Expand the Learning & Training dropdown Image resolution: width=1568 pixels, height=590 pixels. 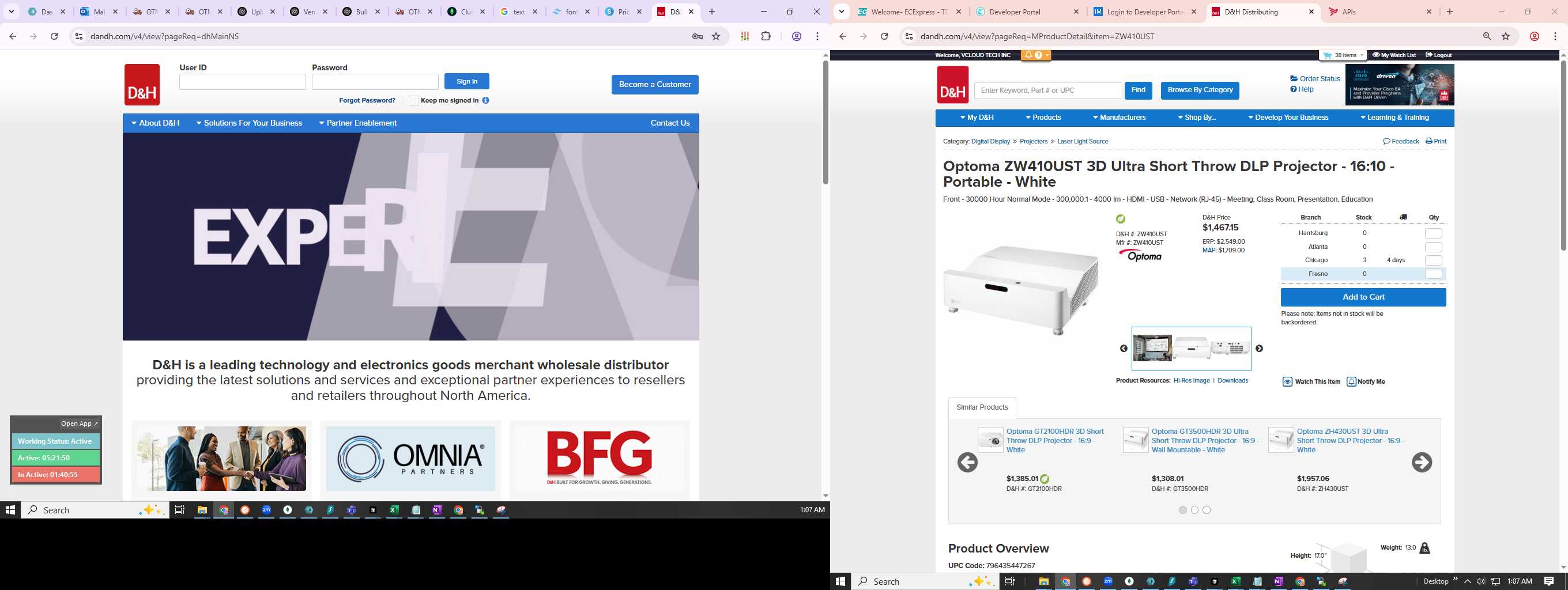click(x=1394, y=118)
